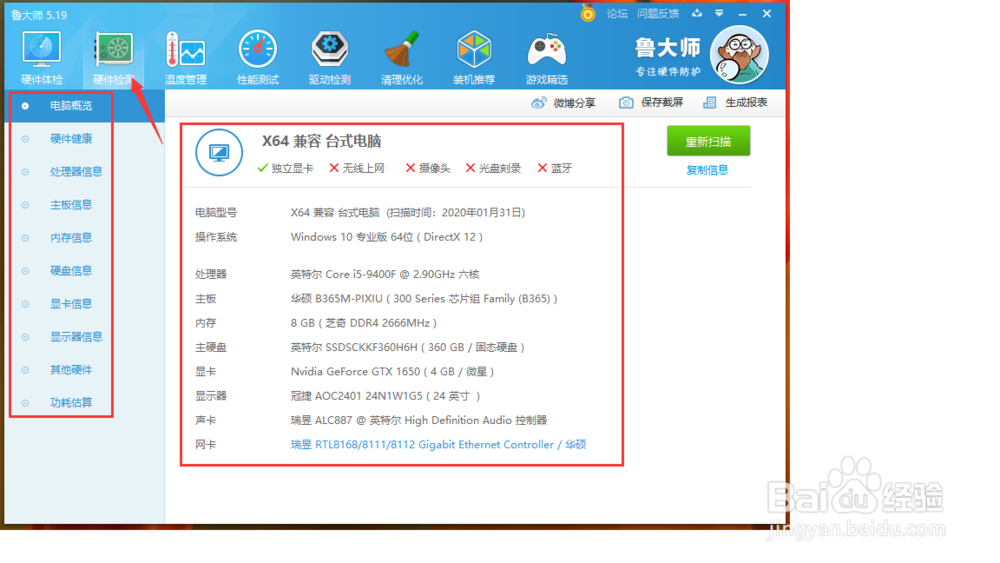The width and height of the screenshot is (1000, 563).
Task: Click Windows 10 专业版 64位 text
Action: tap(386, 237)
